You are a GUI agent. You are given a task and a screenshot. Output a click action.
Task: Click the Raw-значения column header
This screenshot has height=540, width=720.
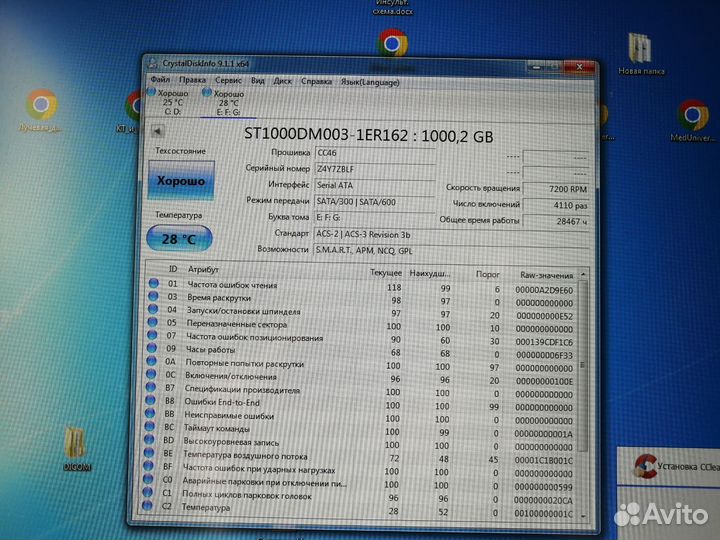[546, 273]
